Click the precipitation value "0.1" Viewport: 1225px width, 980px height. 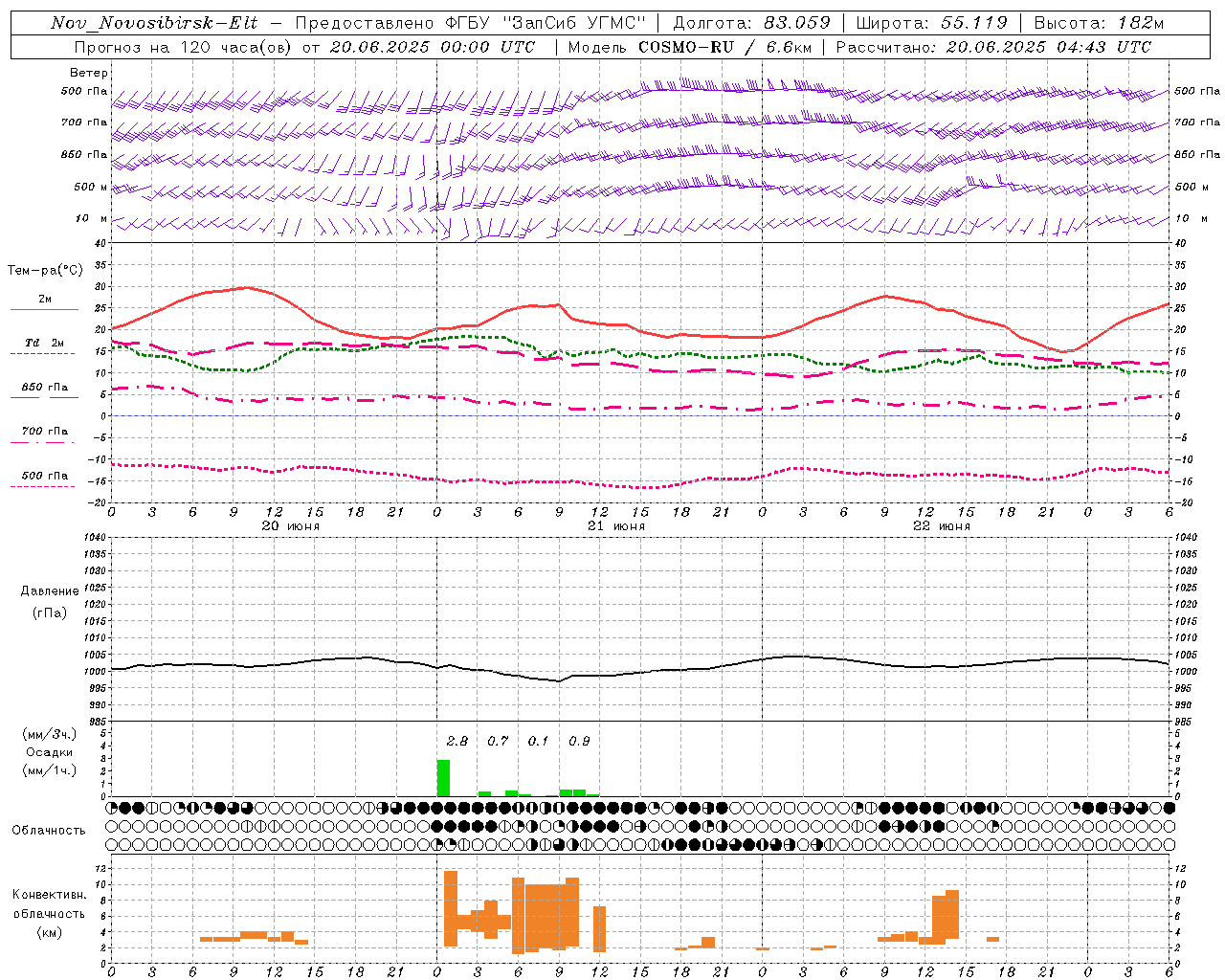(x=539, y=742)
